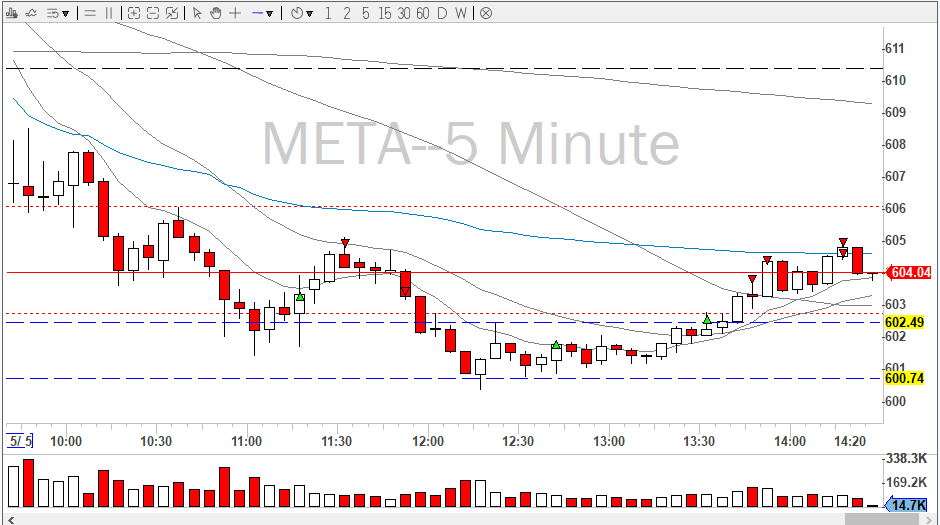Screen dimensions: 940x525
Task: Click the clock timeframe icon
Action: 297,13
